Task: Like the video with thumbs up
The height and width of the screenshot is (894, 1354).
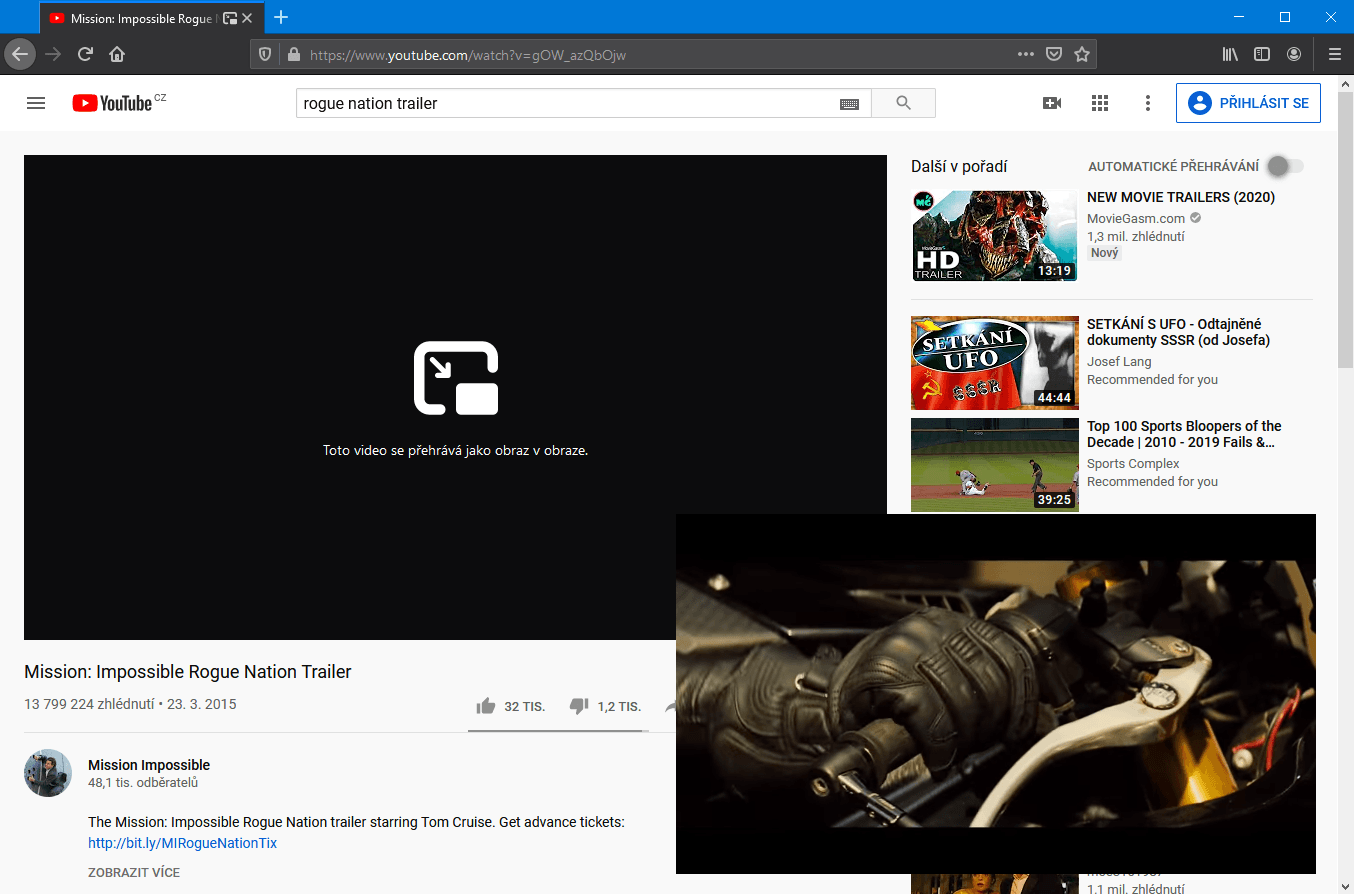Action: [486, 706]
